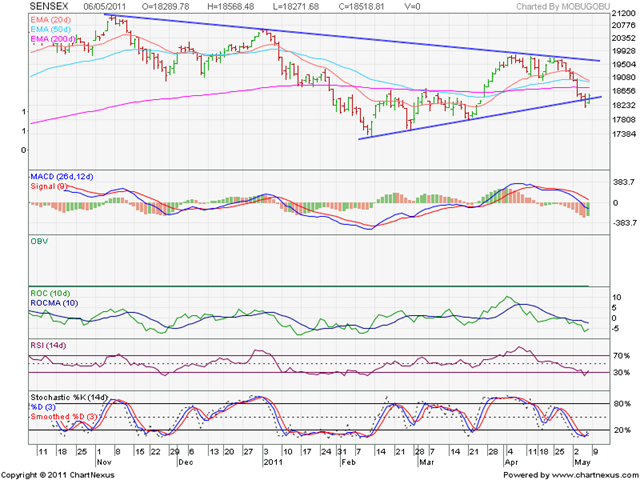Click the 20352 price axis value
Screen dimensions: 640x480
[624, 38]
